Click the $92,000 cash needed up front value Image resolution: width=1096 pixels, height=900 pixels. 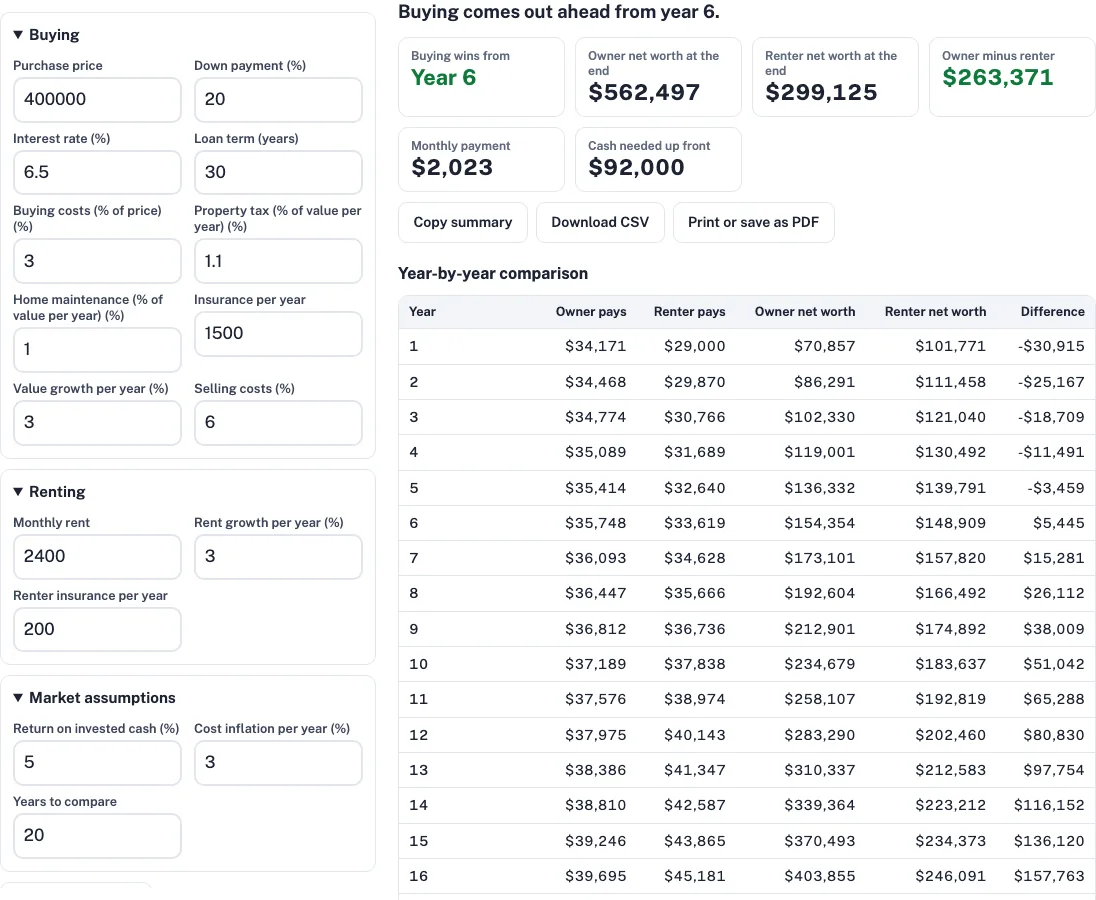click(636, 167)
